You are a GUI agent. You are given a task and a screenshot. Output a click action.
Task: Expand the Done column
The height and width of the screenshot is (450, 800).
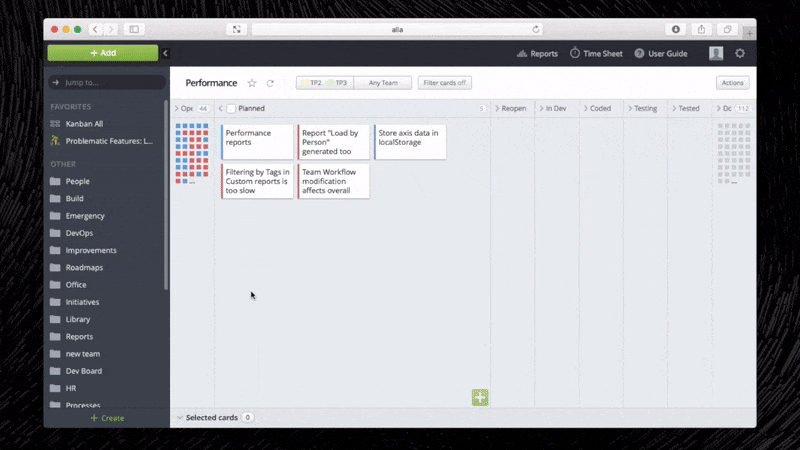(718, 108)
